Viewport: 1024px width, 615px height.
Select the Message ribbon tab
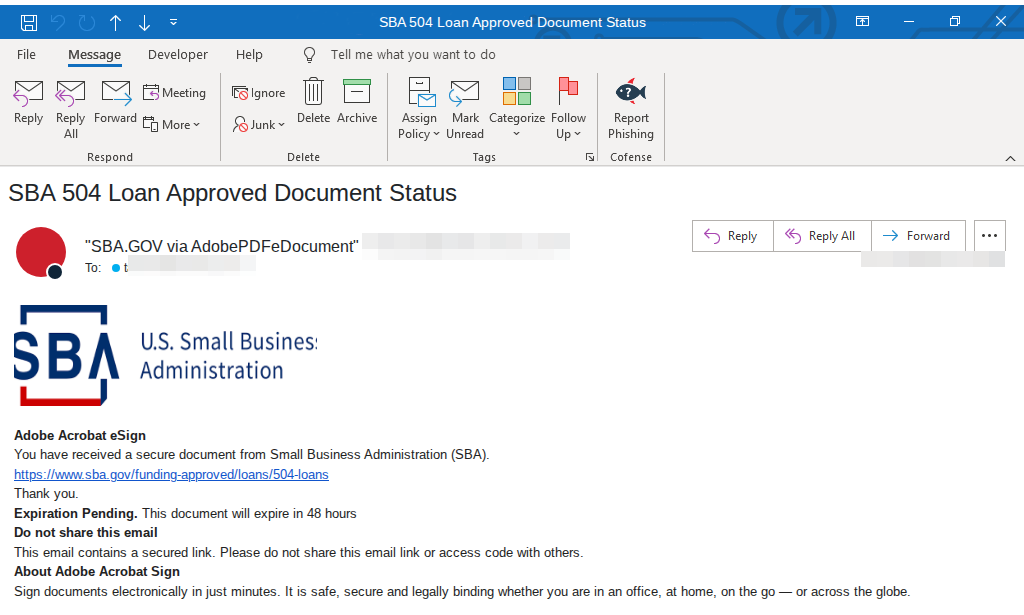(95, 55)
